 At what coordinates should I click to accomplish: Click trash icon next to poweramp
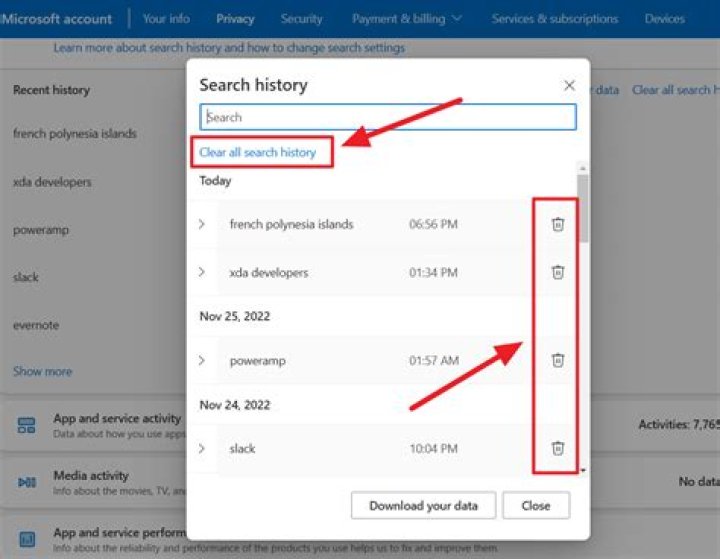point(558,360)
